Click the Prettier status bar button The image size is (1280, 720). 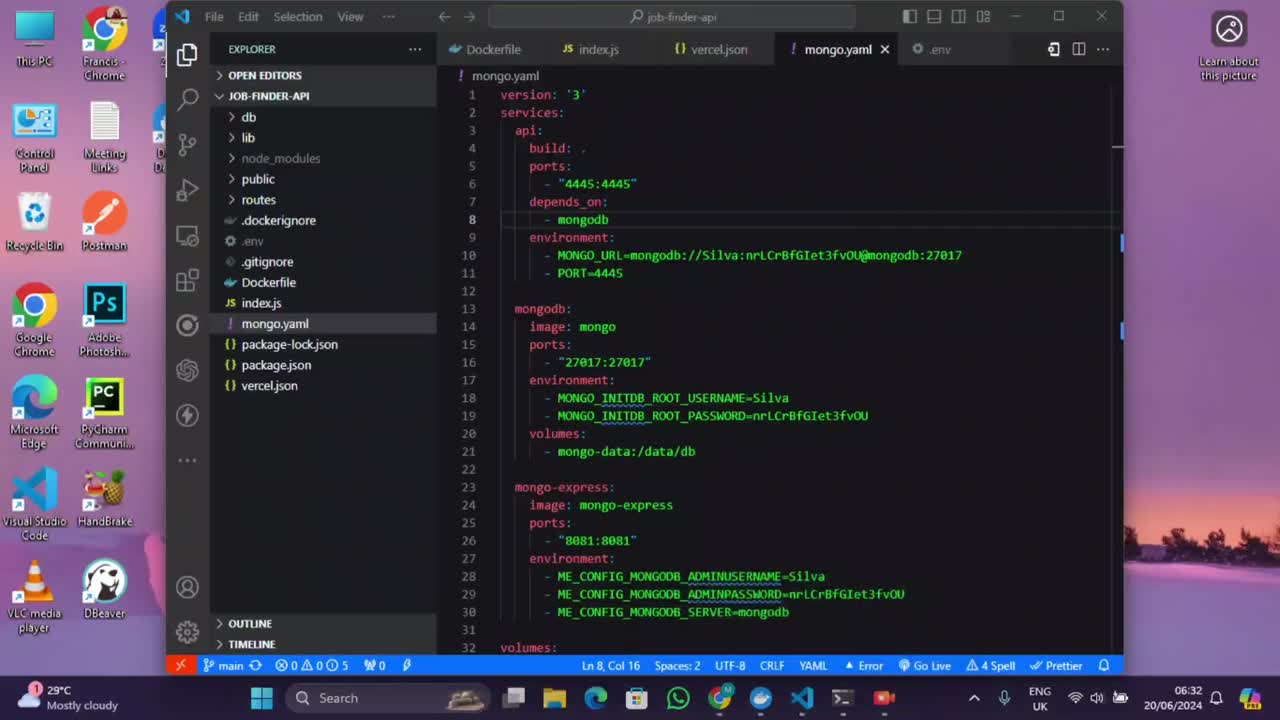pyautogui.click(x=1057, y=665)
